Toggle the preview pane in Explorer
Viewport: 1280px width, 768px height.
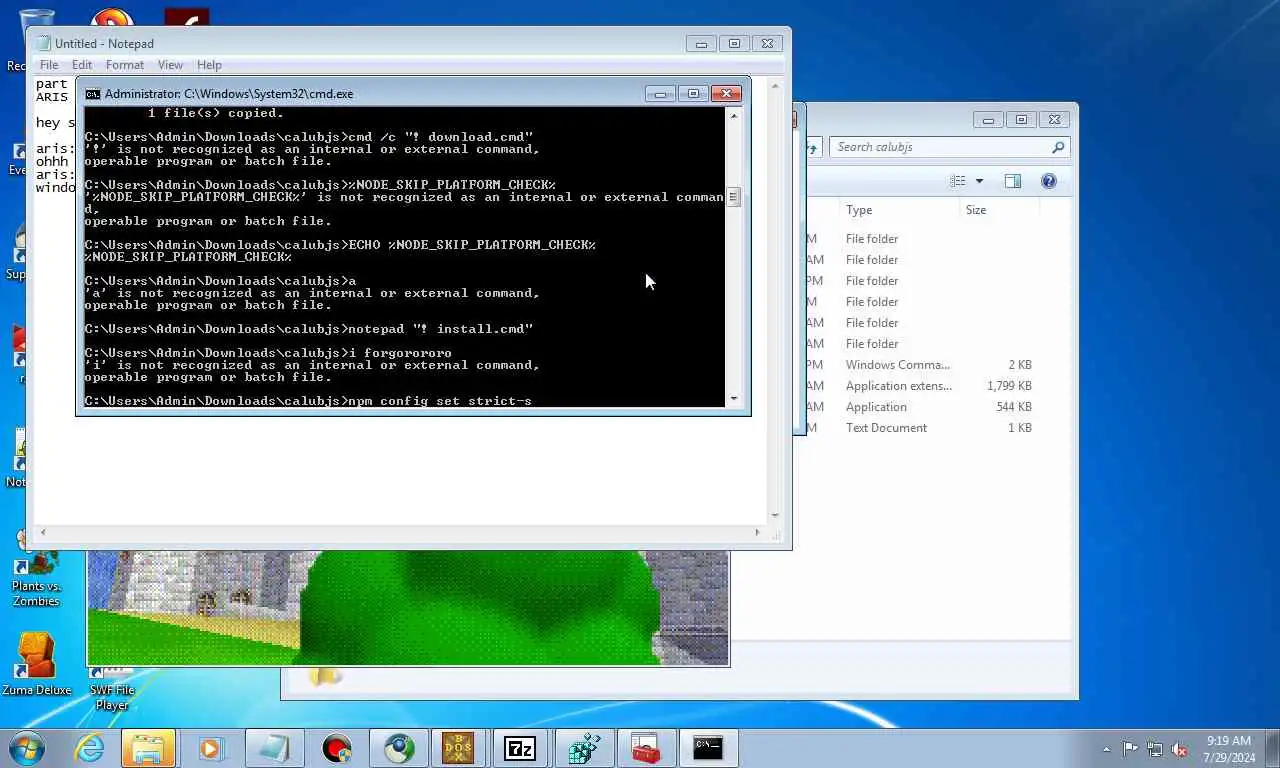pos(1012,181)
